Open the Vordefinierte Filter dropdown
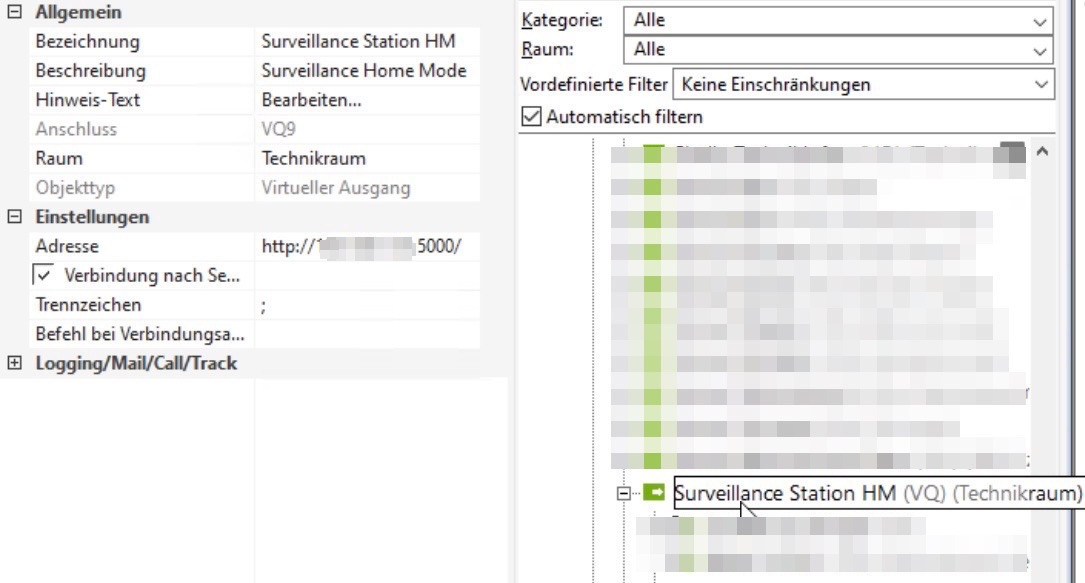This screenshot has width=1085, height=583. coord(864,84)
